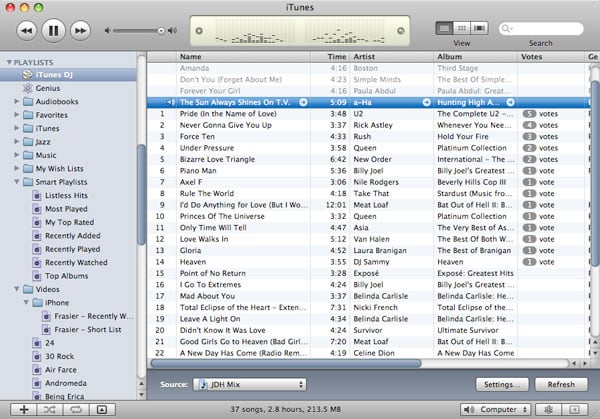Open the Recently Added smart playlist
600x419 pixels.
[x=73, y=236]
